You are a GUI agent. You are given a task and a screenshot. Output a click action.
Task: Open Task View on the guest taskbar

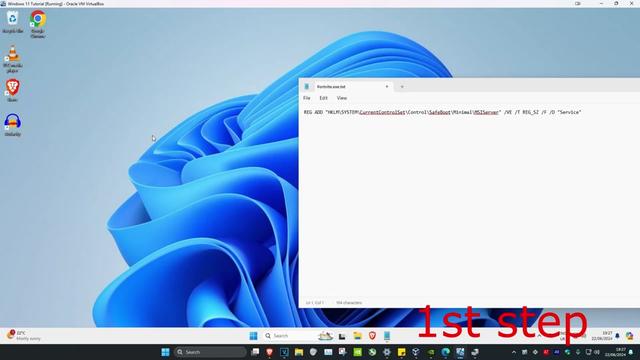(342, 336)
